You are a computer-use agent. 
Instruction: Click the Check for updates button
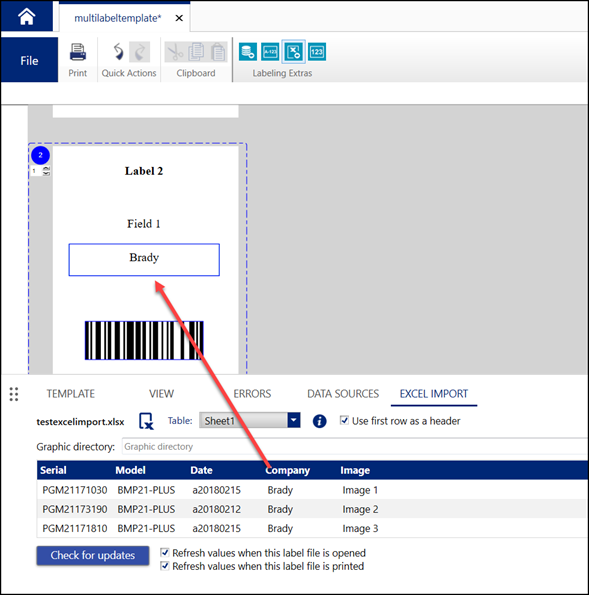pyautogui.click(x=93, y=555)
